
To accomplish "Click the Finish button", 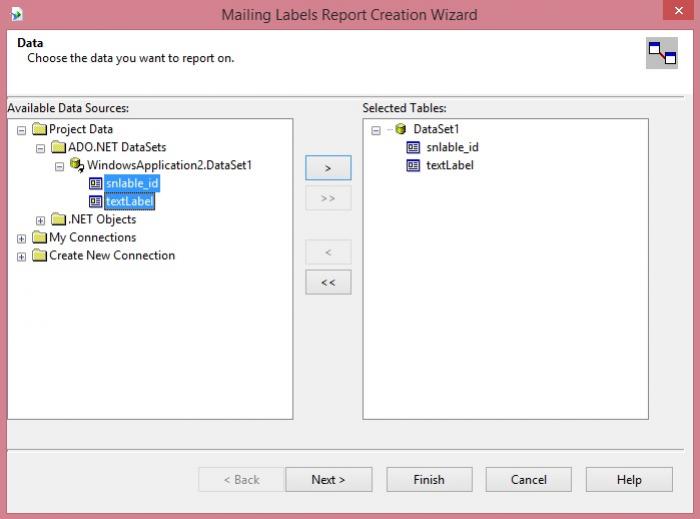I will point(429,479).
